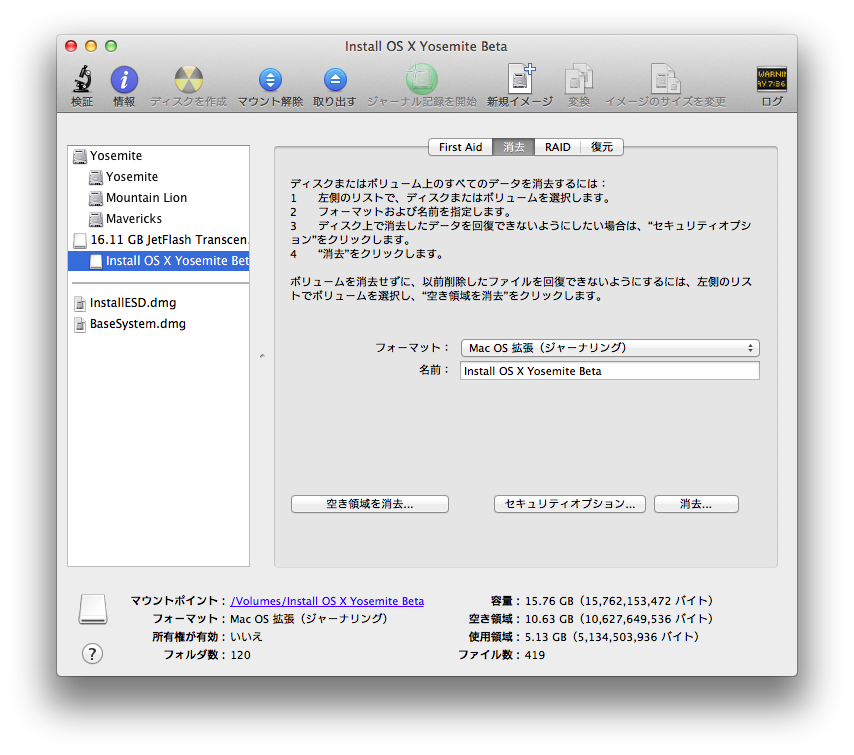
Task: Open the Info (情報) toolbar icon
Action: coord(124,80)
